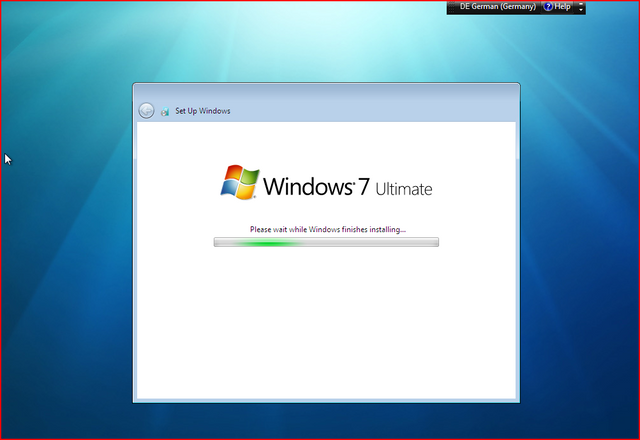This screenshot has width=640, height=440.
Task: Click the Set Up Windows setup icon
Action: point(165,111)
